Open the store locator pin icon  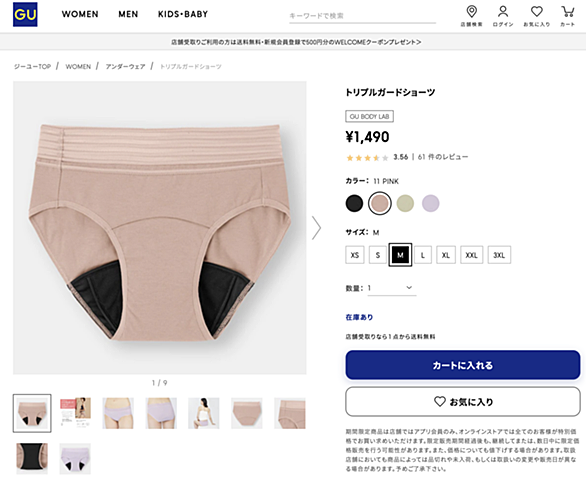pos(472,12)
